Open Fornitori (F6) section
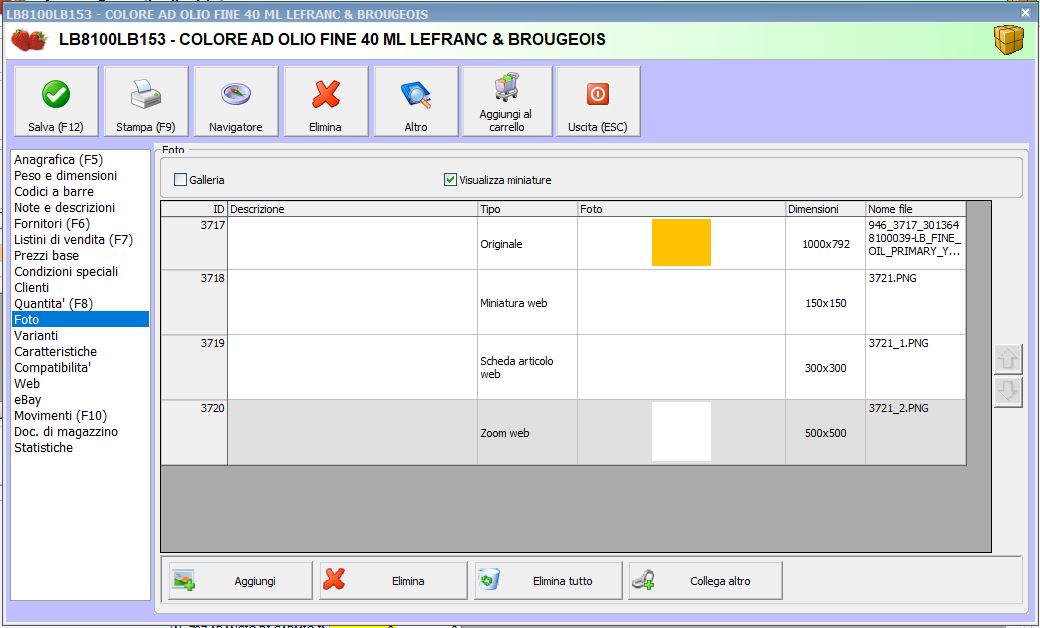 pyautogui.click(x=52, y=223)
